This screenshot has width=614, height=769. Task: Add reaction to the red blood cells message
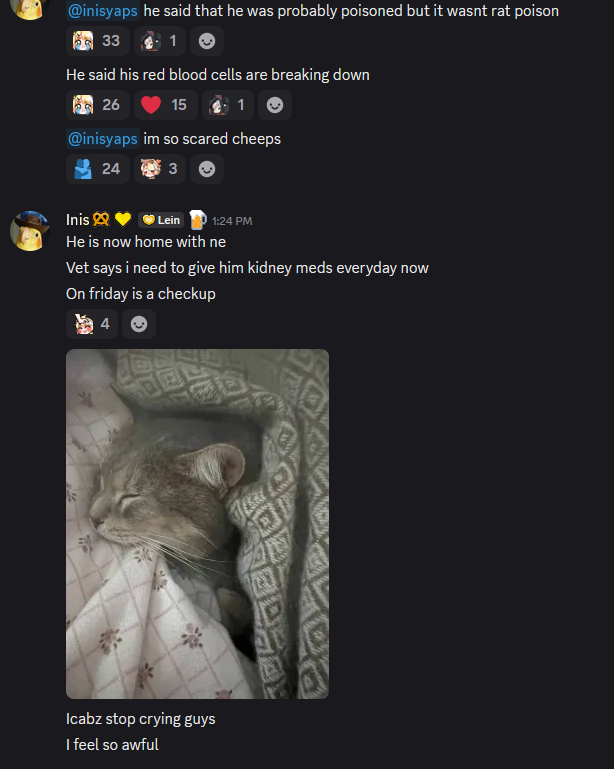[x=275, y=105]
